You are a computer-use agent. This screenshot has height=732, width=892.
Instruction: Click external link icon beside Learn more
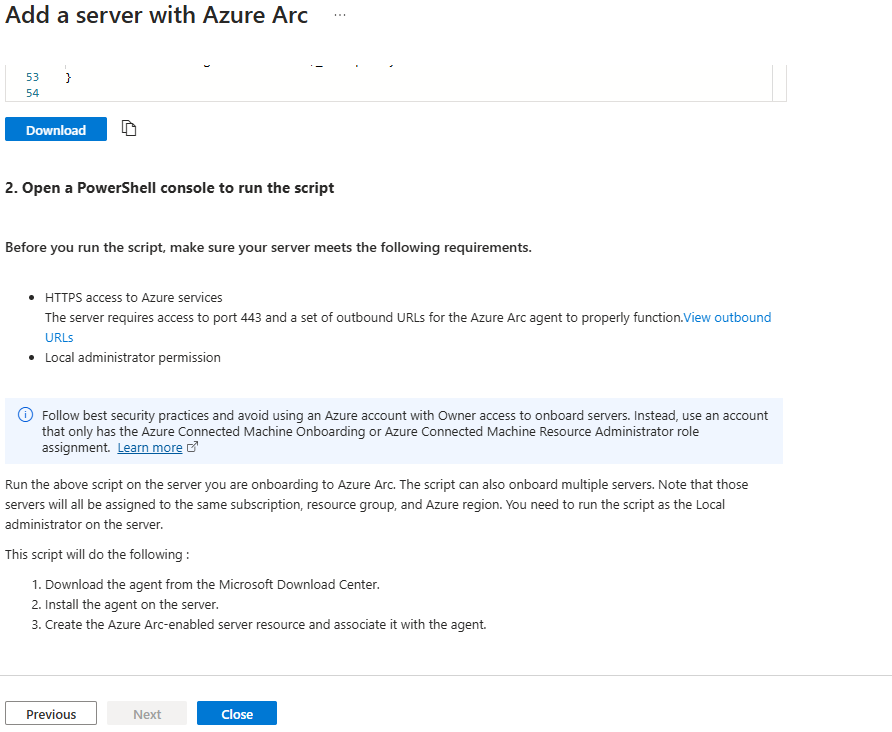(193, 448)
